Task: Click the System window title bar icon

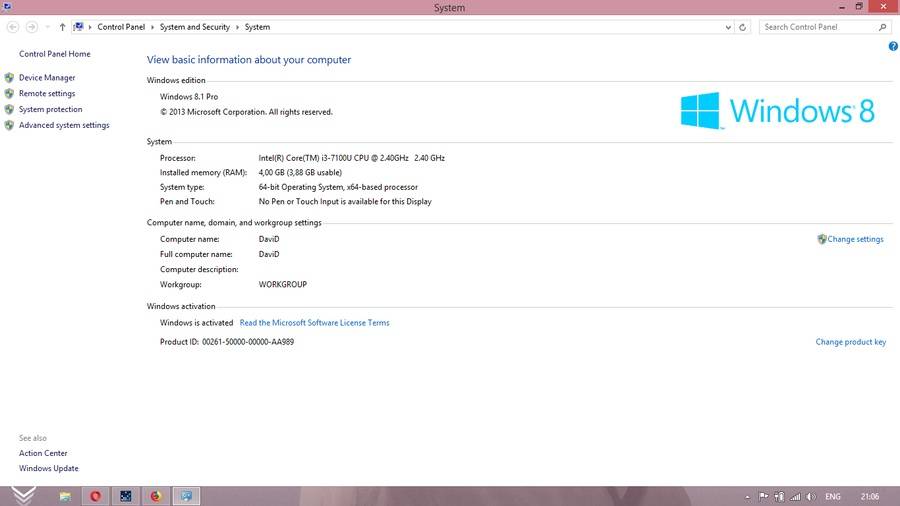Action: (7, 6)
